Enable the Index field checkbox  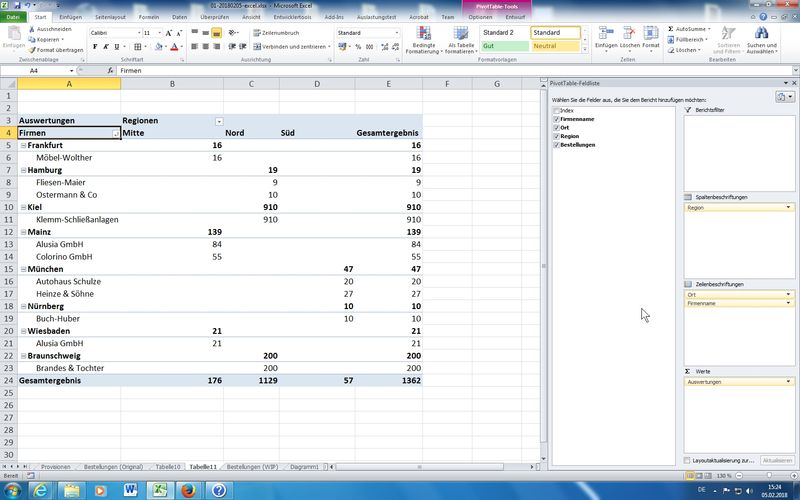(x=556, y=110)
